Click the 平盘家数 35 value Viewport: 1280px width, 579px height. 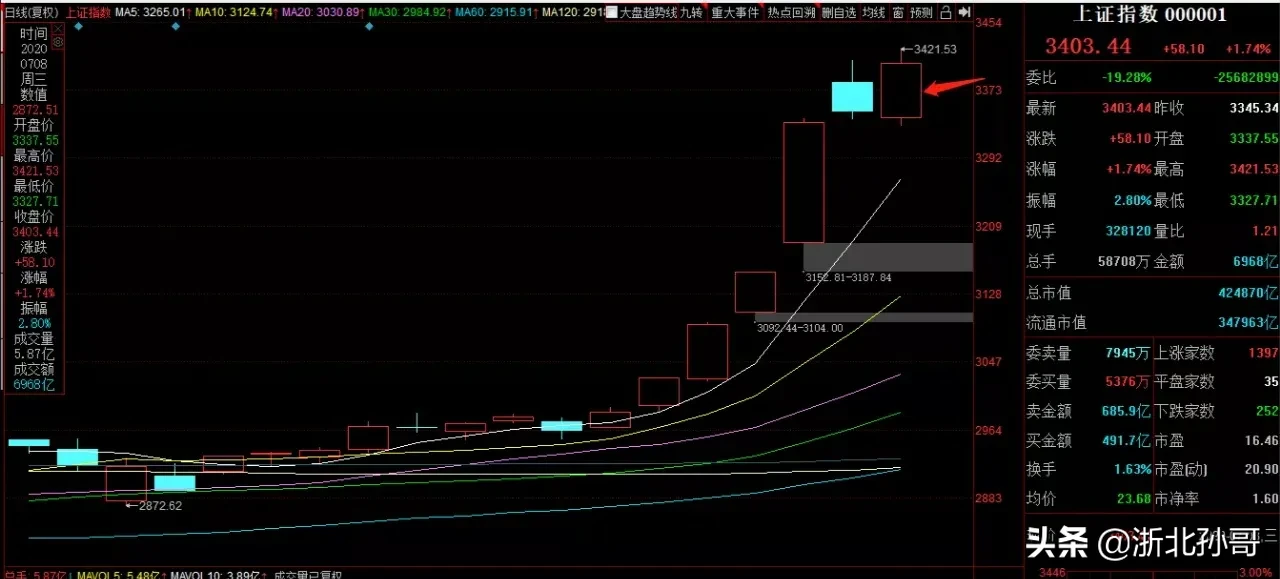pyautogui.click(x=1270, y=381)
